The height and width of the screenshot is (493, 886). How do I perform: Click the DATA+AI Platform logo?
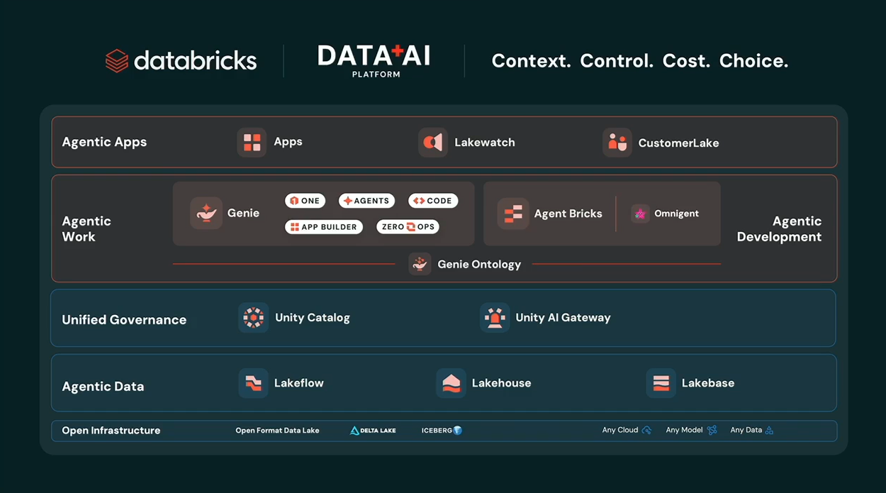(x=374, y=60)
